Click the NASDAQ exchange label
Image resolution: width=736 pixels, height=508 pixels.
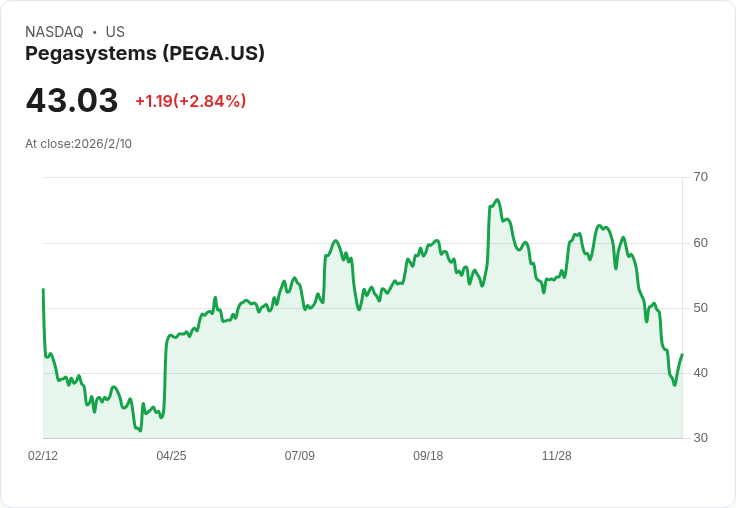(54, 32)
